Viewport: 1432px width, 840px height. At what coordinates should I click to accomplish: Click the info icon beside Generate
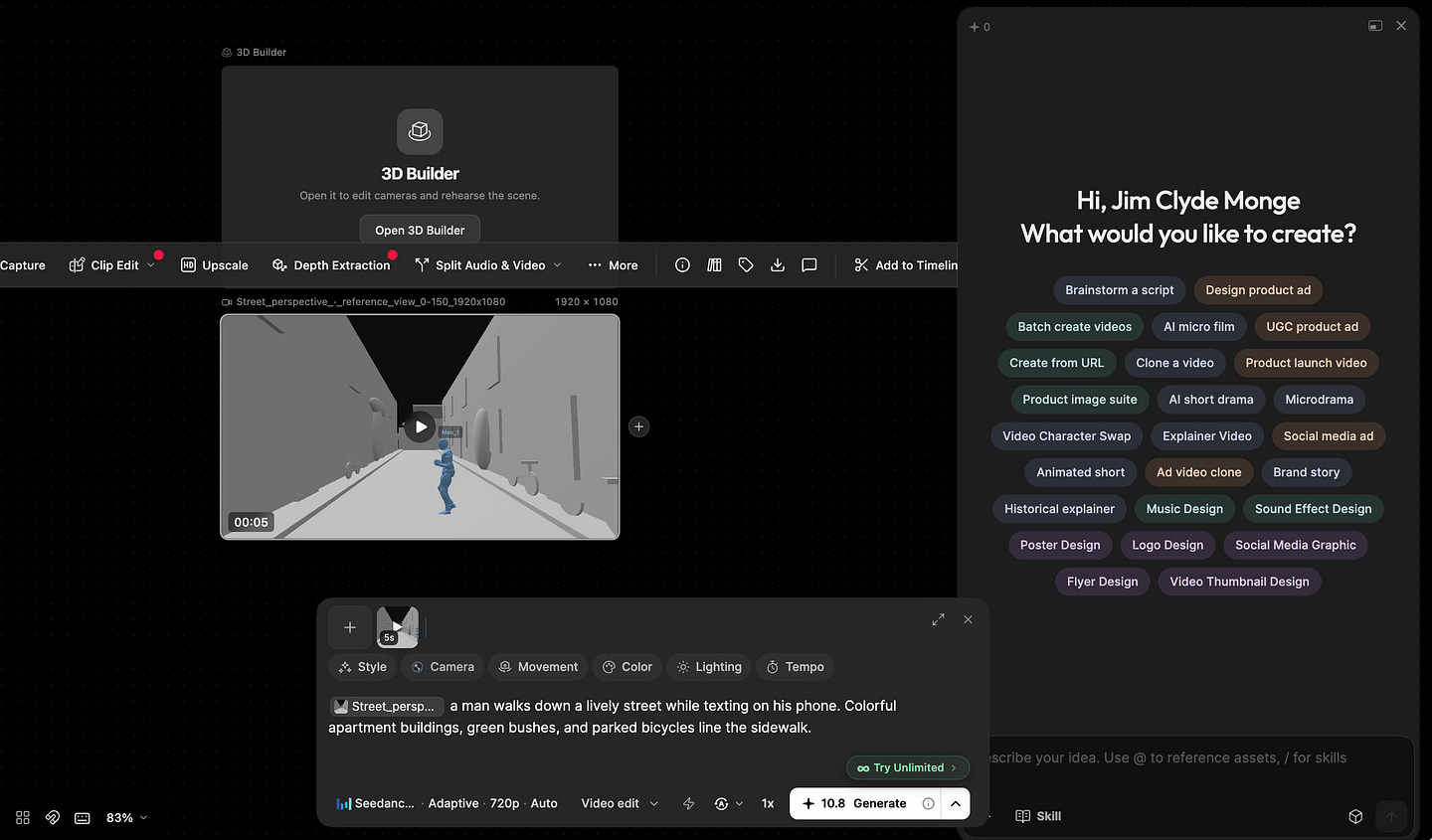928,803
